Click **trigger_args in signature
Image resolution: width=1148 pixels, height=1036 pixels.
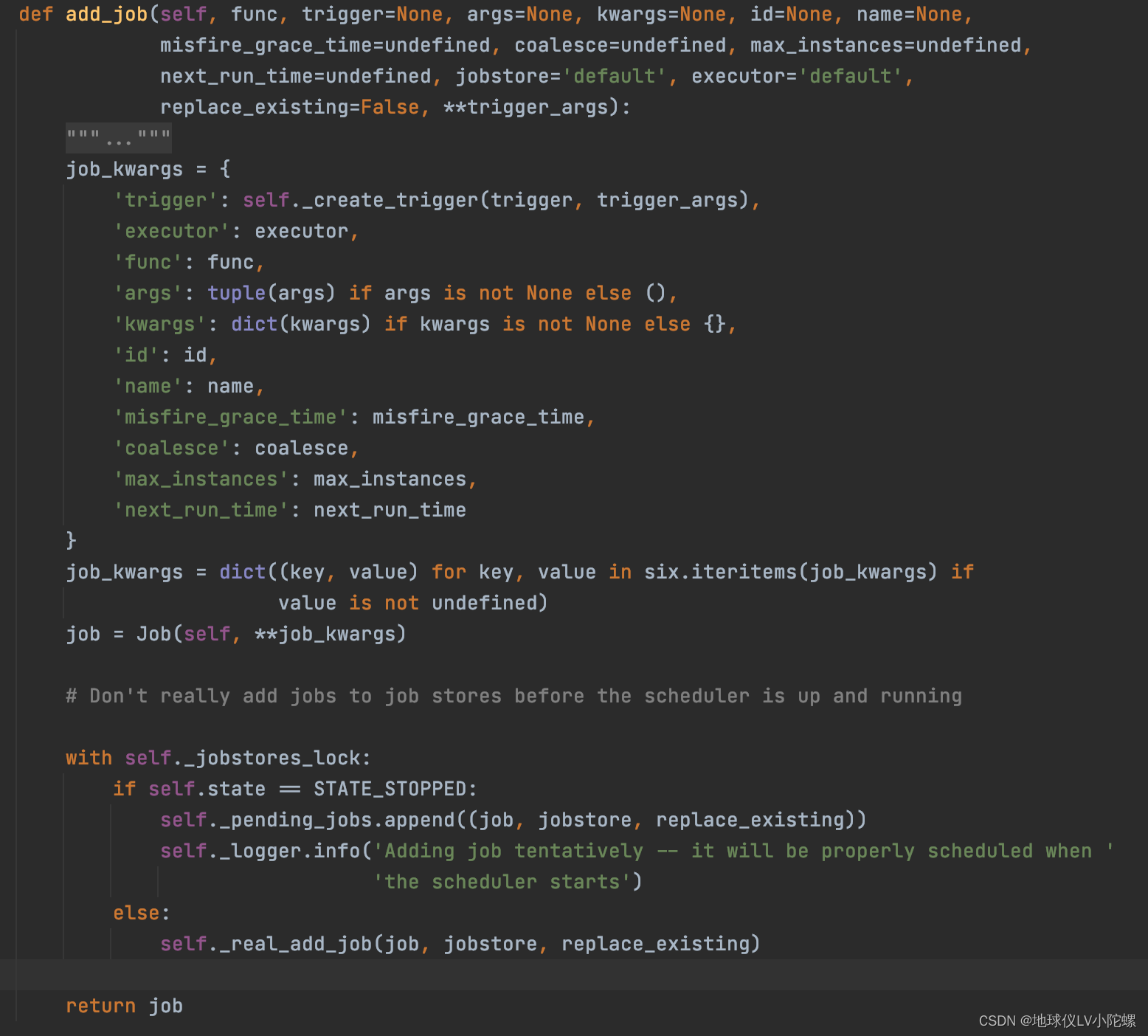(526, 107)
